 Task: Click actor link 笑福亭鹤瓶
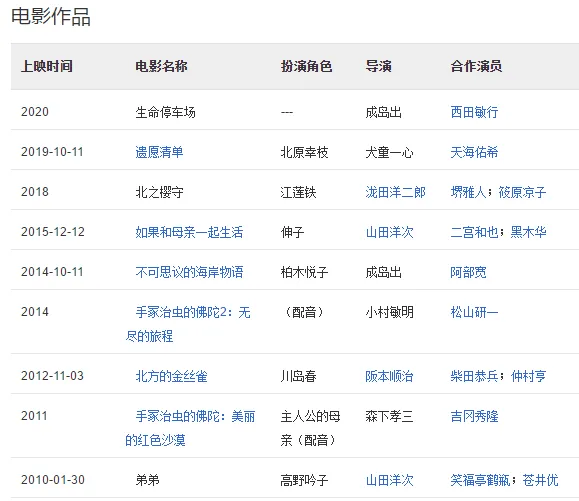click(480, 480)
